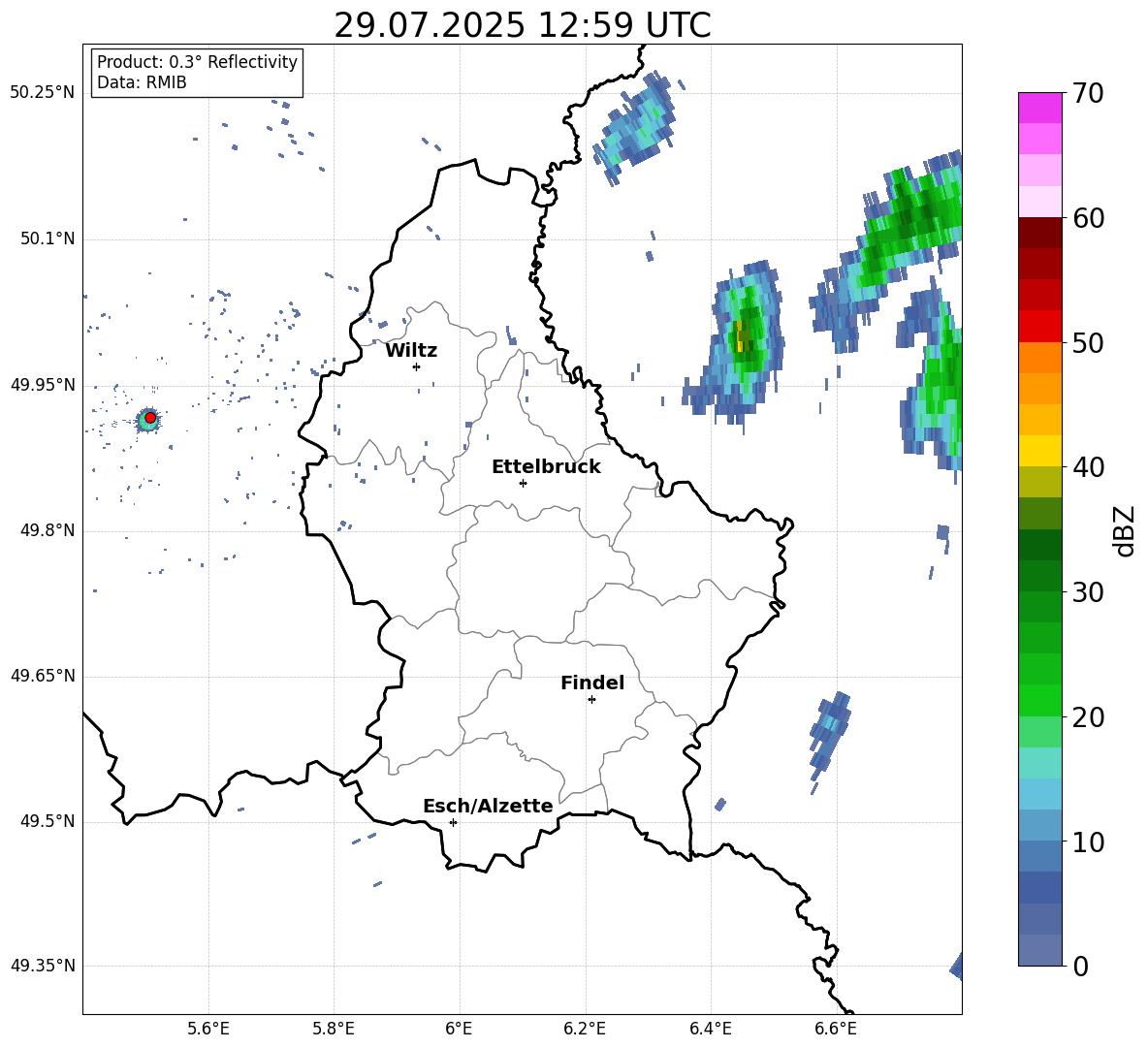The height and width of the screenshot is (1048, 1148).
Task: Click the Ettelbruck station cross marker
Action: pos(523,483)
